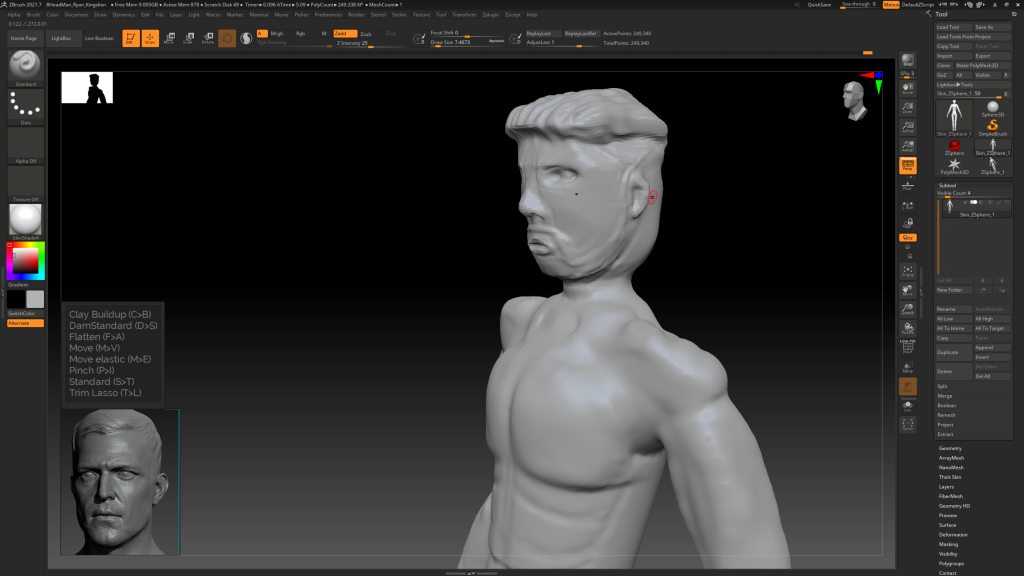
Task: Select the Scale transform tool
Action: pos(188,39)
